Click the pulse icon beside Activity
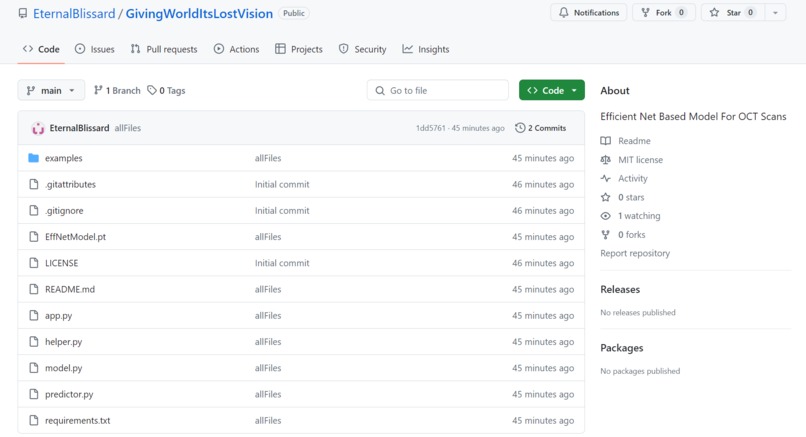Screen dimensions: 806x437 coord(606,178)
